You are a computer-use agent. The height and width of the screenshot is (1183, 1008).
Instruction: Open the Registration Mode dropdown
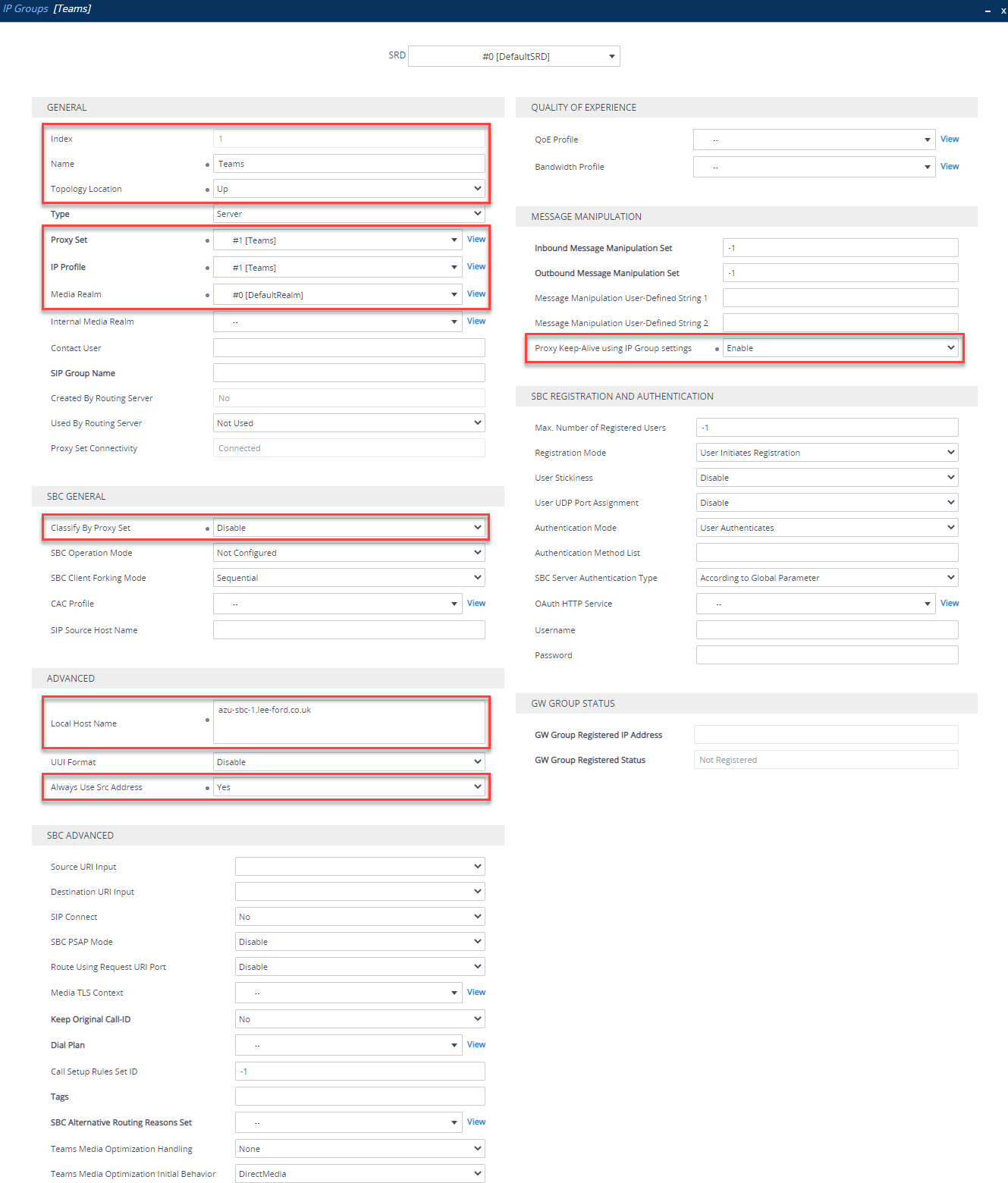(x=827, y=453)
